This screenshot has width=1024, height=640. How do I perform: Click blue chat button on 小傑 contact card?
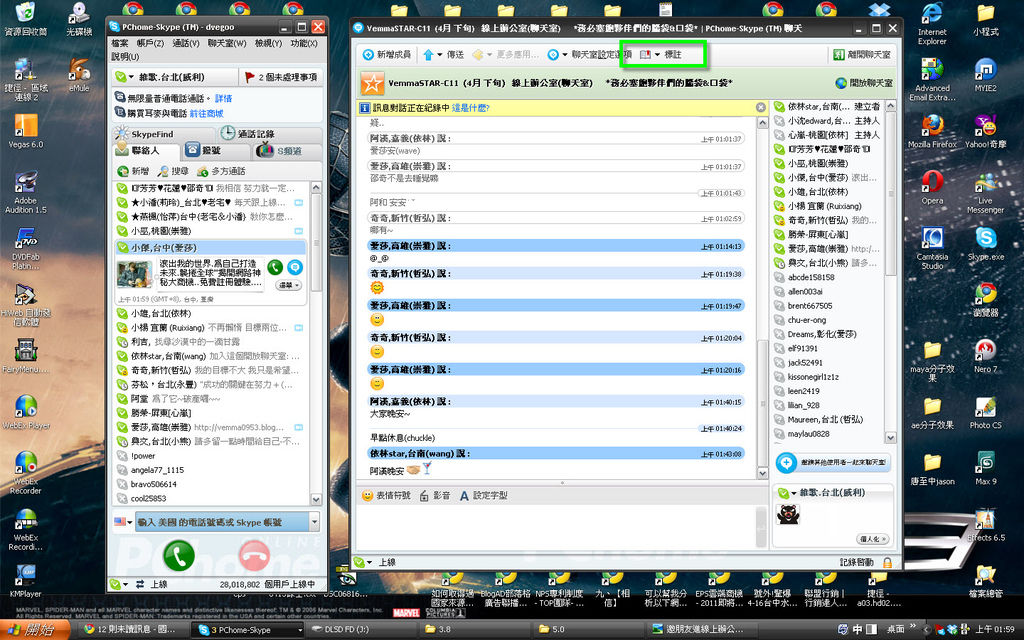[295, 266]
